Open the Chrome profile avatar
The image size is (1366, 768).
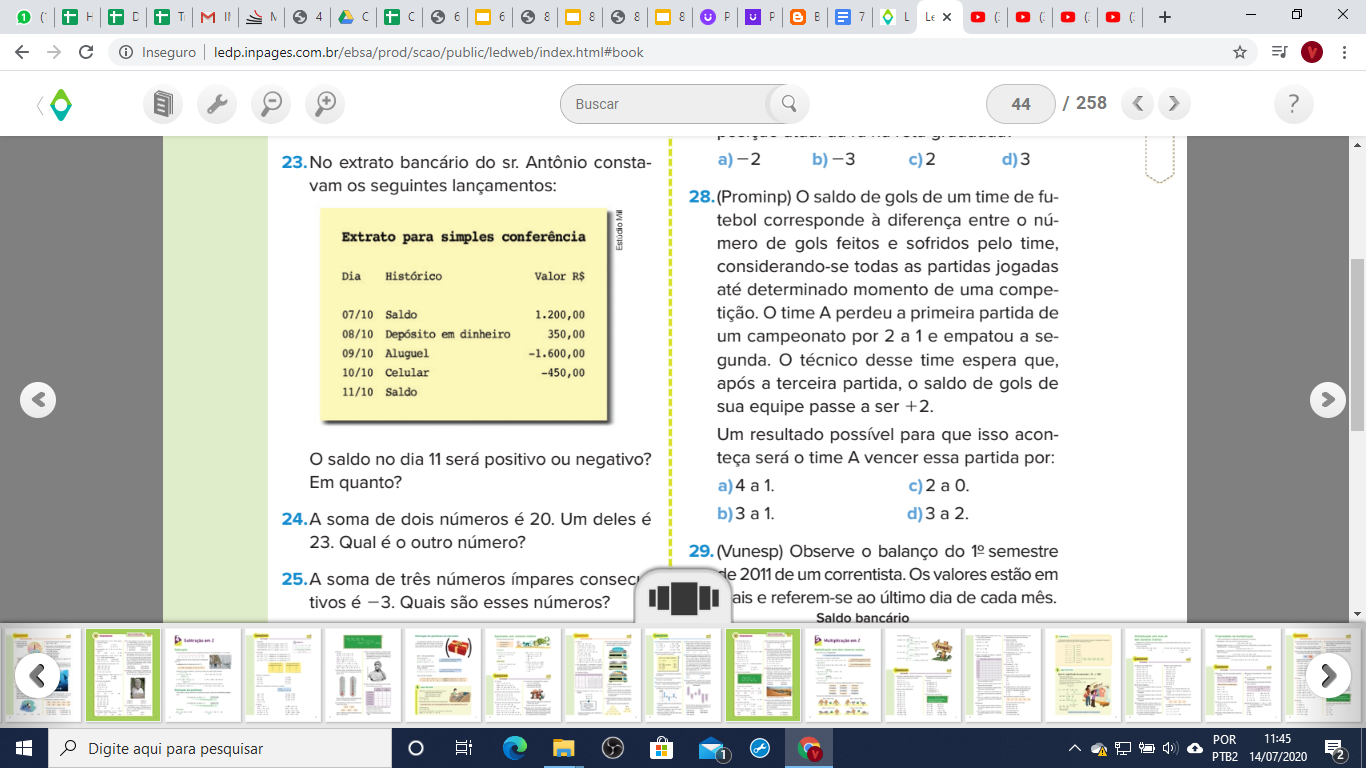click(x=1312, y=52)
